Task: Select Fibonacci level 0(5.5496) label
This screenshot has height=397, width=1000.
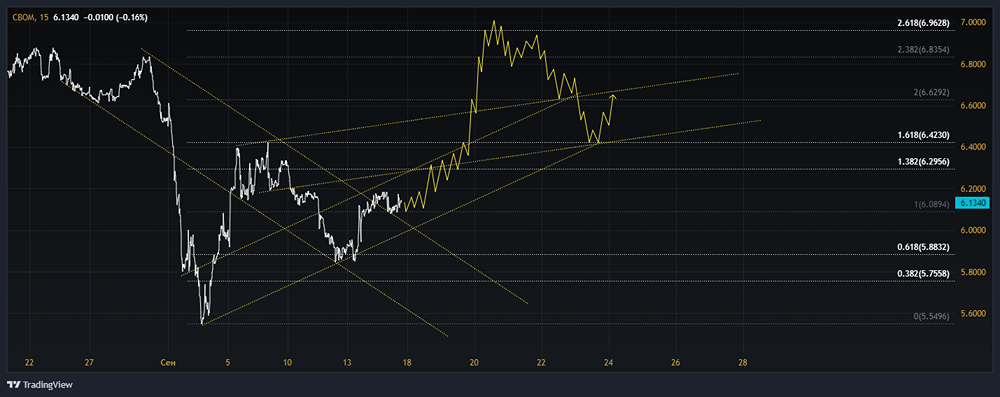Action: (932, 316)
